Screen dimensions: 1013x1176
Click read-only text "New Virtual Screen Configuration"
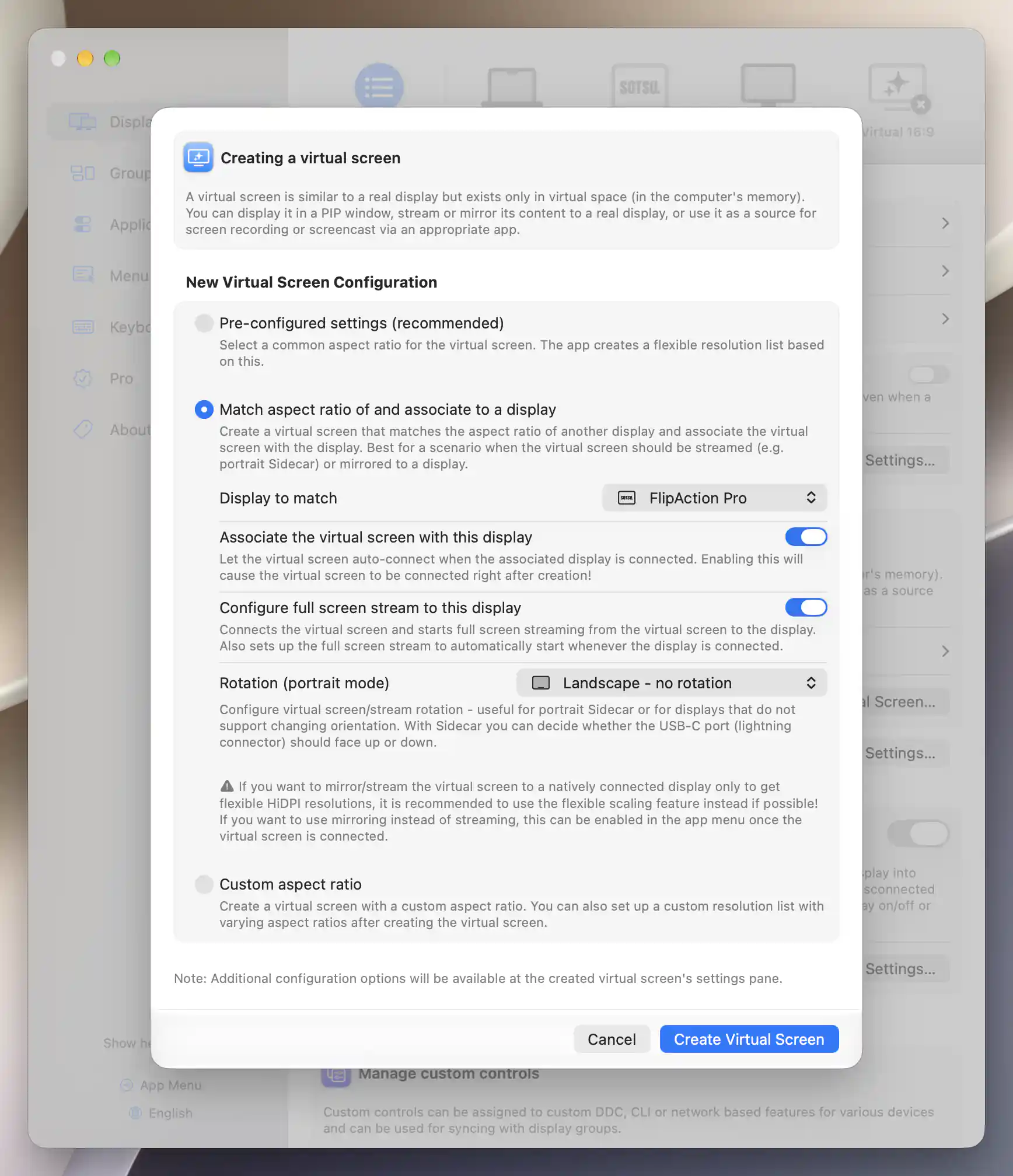pos(311,282)
